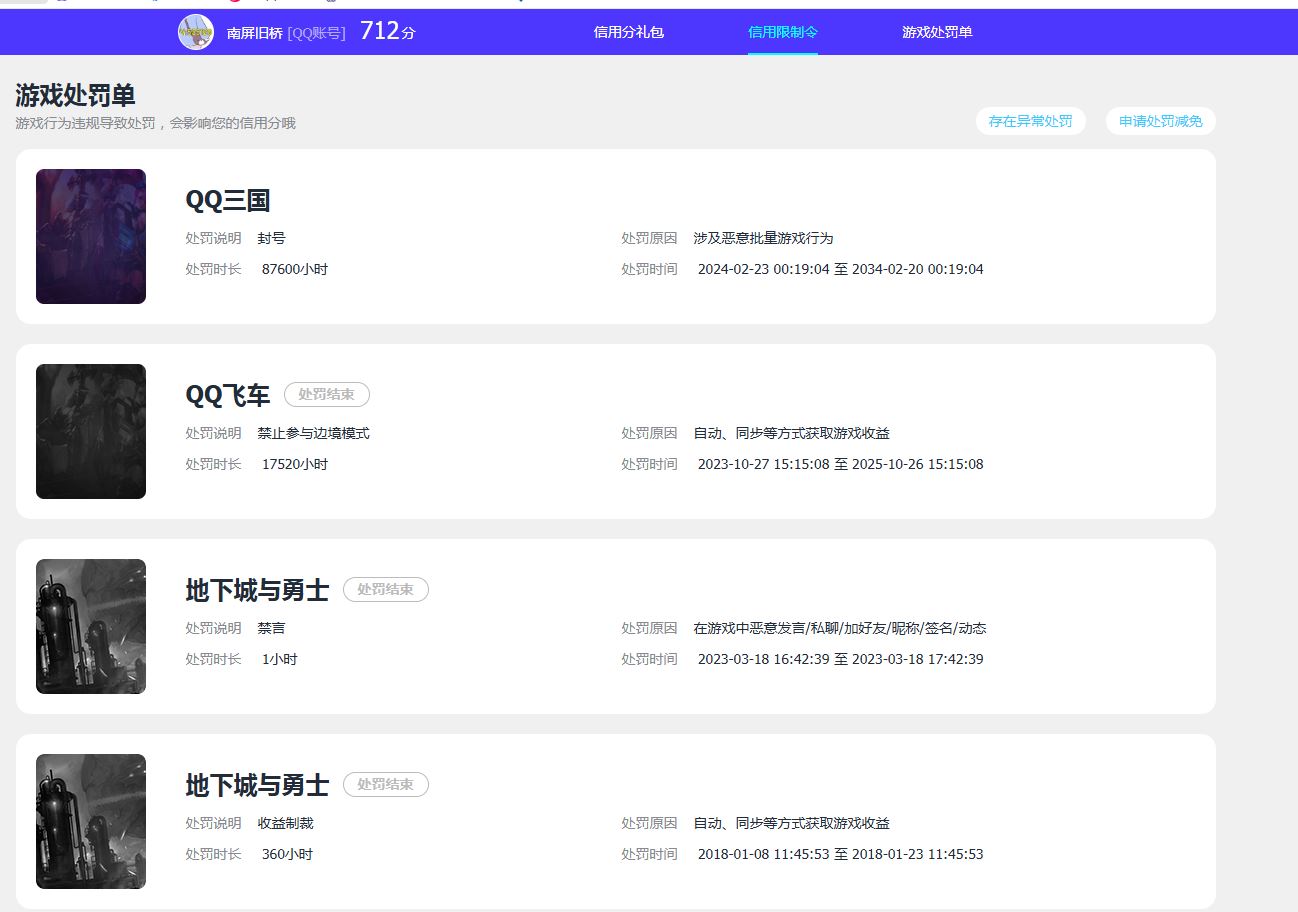The image size is (1298, 912).
Task: Click the game cover on the 禁言 card
Action: (91, 626)
